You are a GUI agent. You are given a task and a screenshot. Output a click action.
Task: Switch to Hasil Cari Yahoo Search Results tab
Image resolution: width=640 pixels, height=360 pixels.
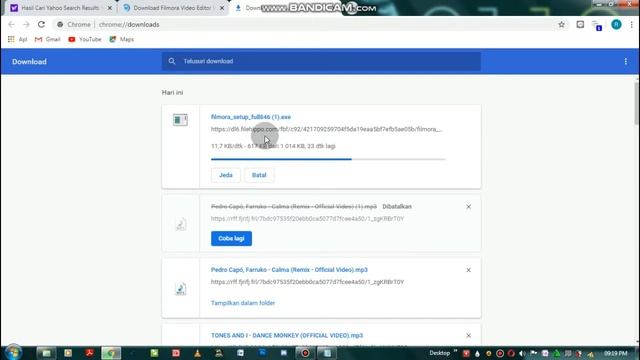point(60,8)
